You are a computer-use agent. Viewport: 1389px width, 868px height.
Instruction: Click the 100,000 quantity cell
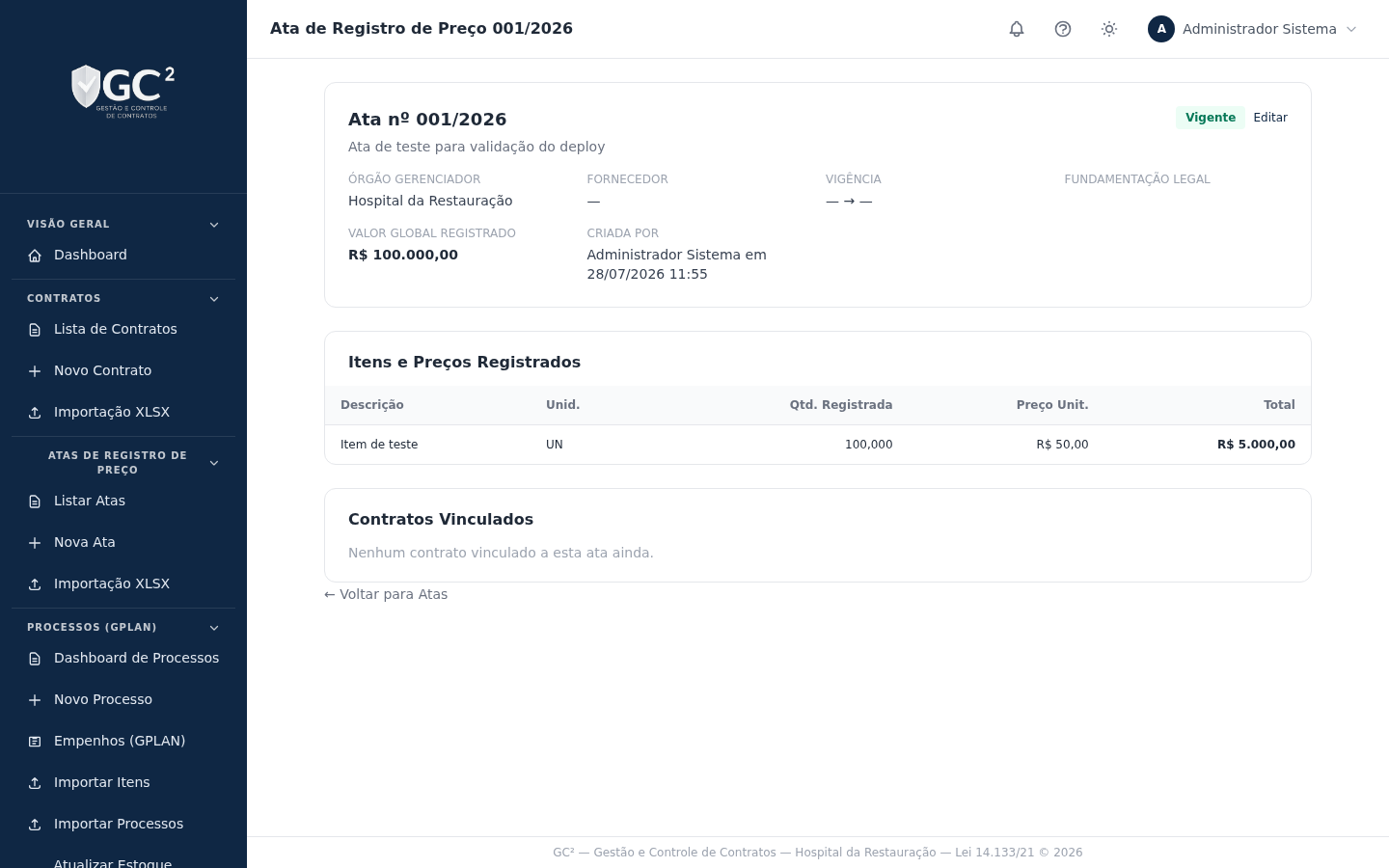[x=869, y=445]
